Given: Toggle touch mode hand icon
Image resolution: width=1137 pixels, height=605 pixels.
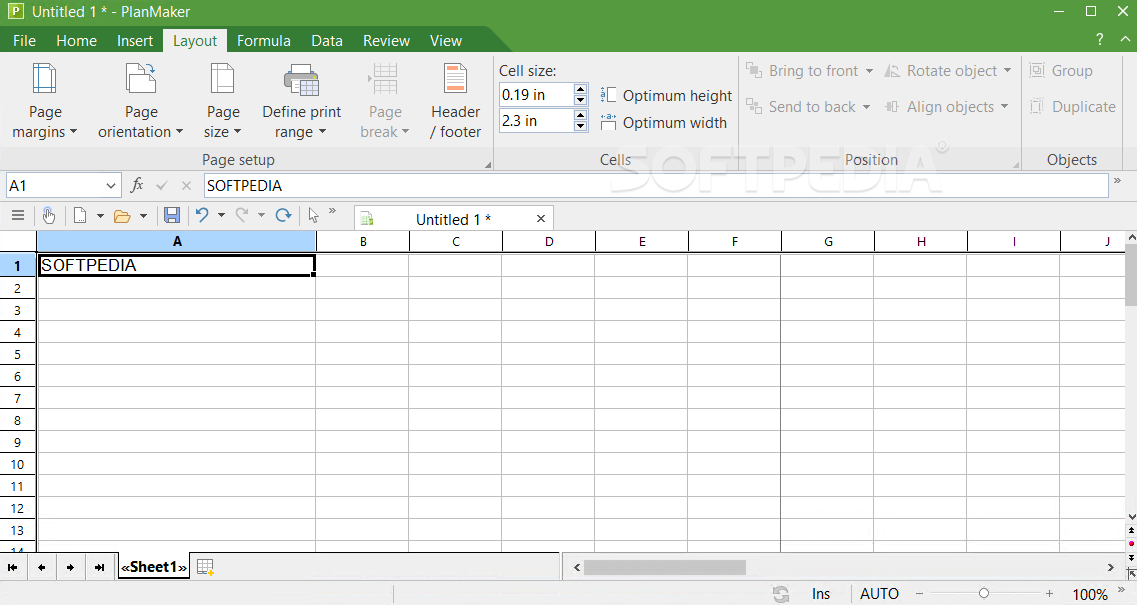Looking at the screenshot, I should (x=49, y=215).
